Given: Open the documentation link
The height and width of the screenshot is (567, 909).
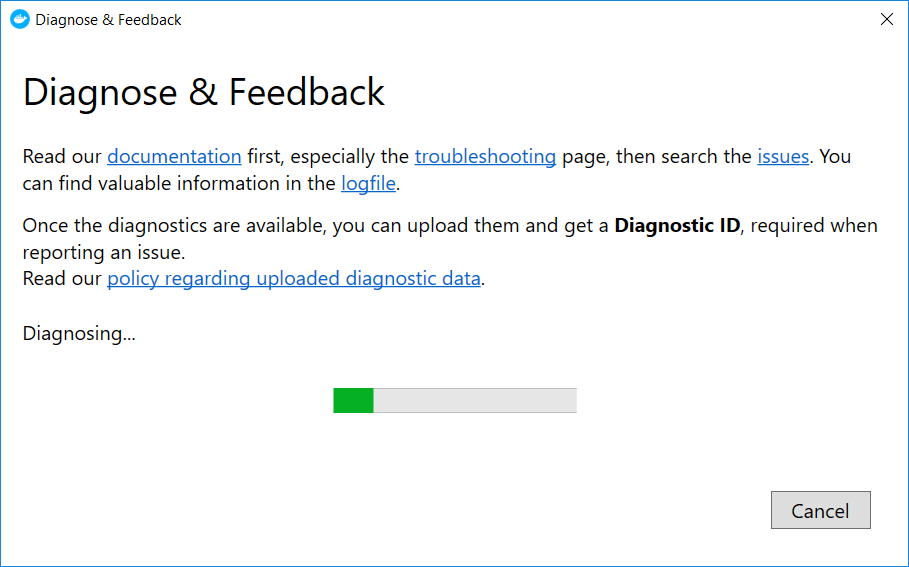Looking at the screenshot, I should [174, 156].
